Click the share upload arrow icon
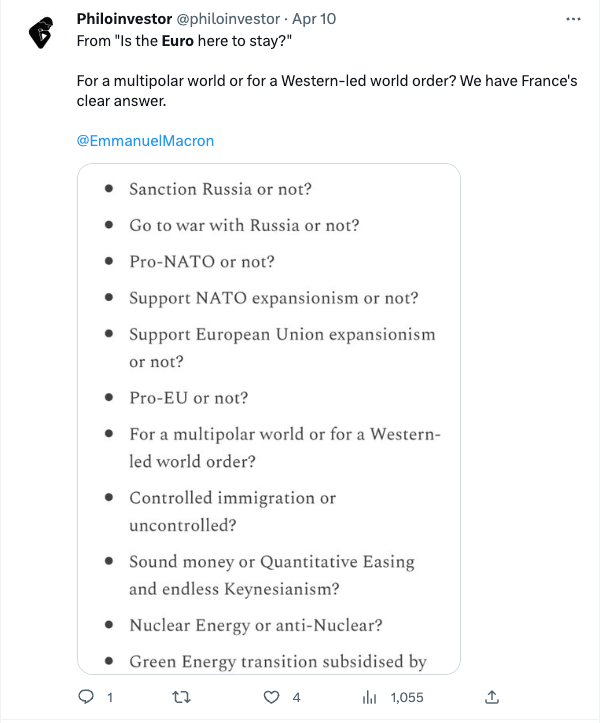Image resolution: width=600 pixels, height=723 pixels. [x=491, y=697]
